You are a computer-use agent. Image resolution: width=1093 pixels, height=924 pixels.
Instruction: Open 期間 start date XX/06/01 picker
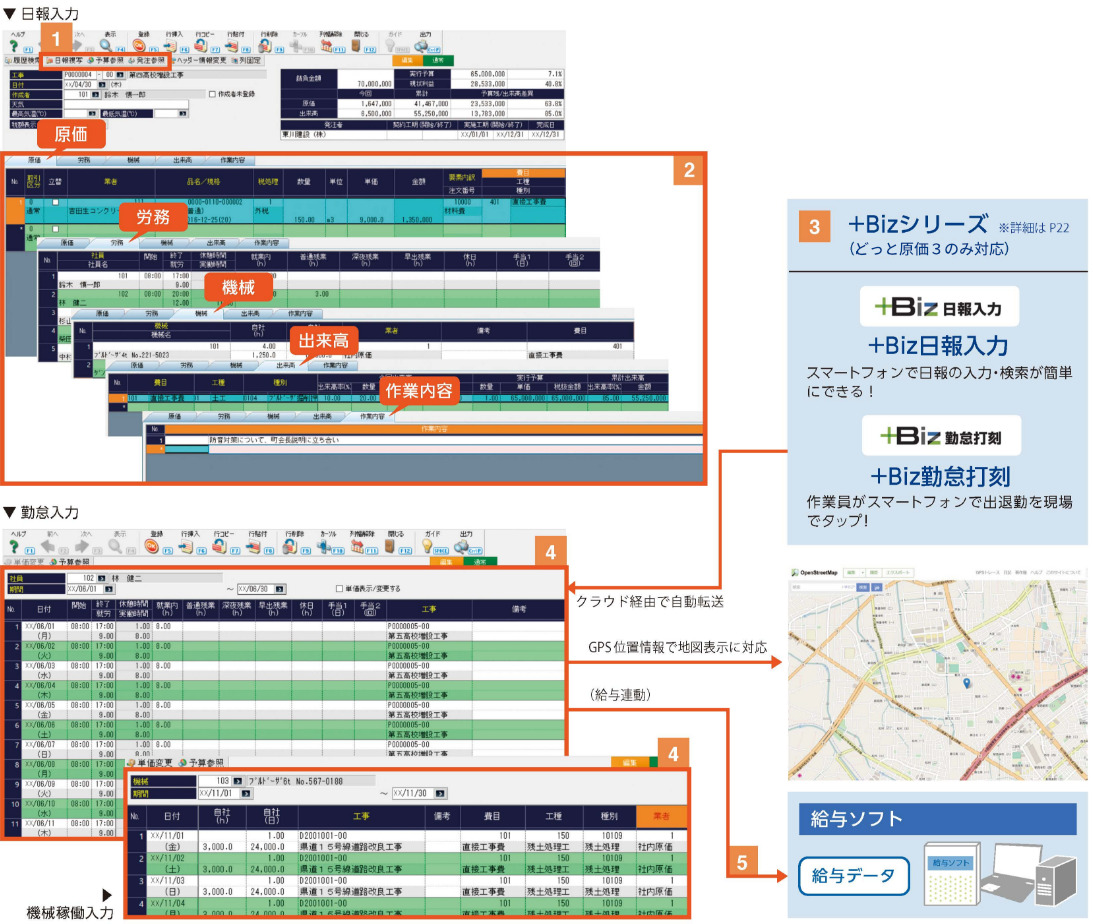point(109,589)
